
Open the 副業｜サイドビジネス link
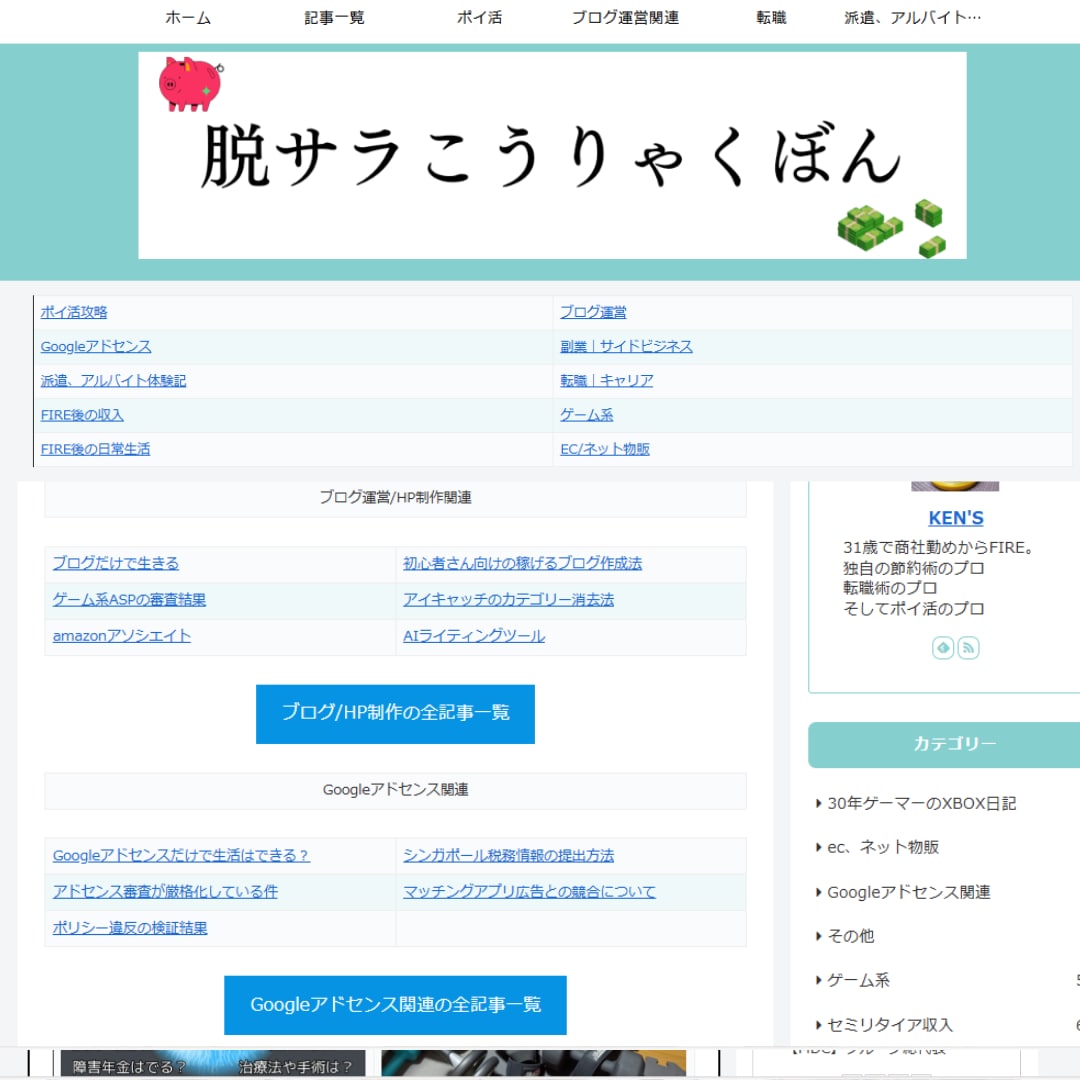coord(626,346)
